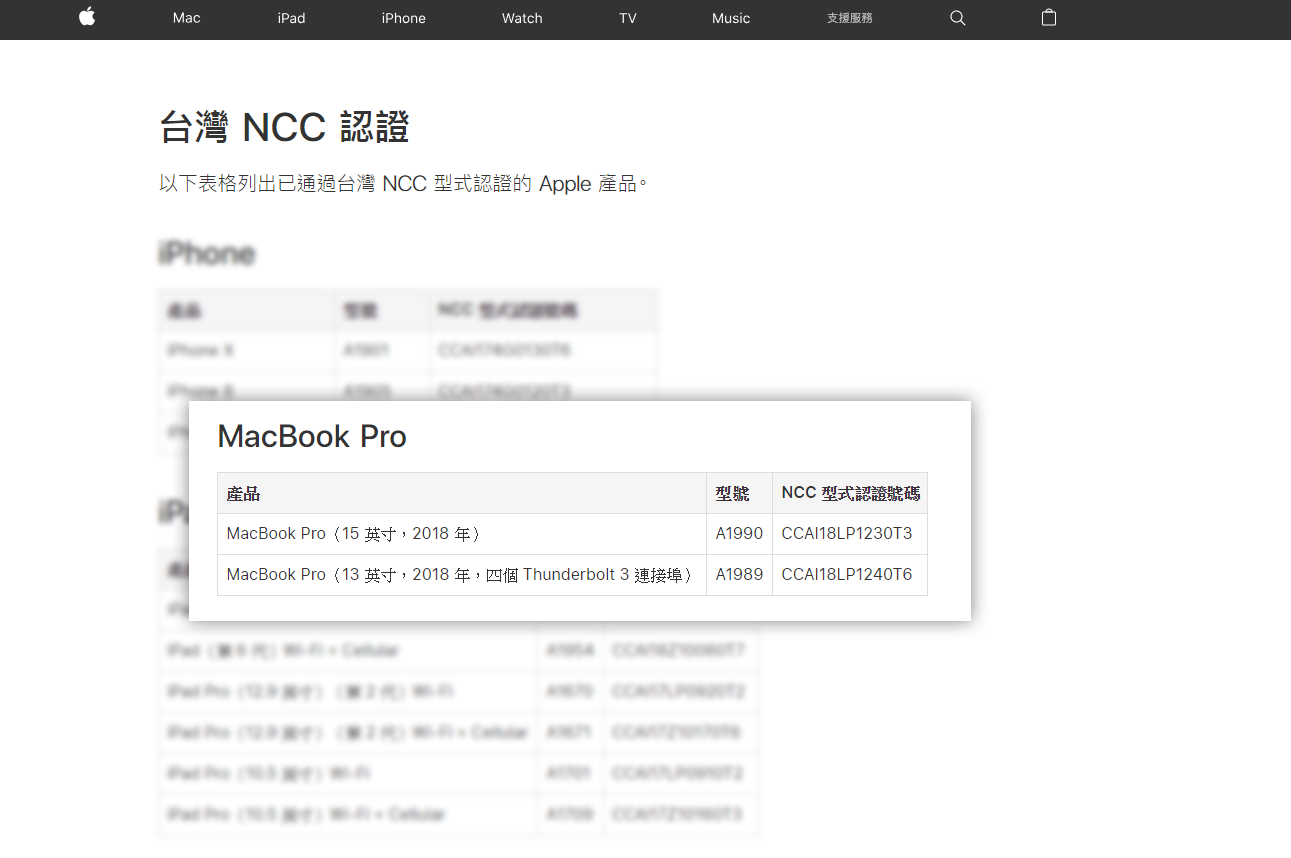Image resolution: width=1291 pixels, height=858 pixels.
Task: Select iPhone in the navigation bar
Action: [x=404, y=18]
